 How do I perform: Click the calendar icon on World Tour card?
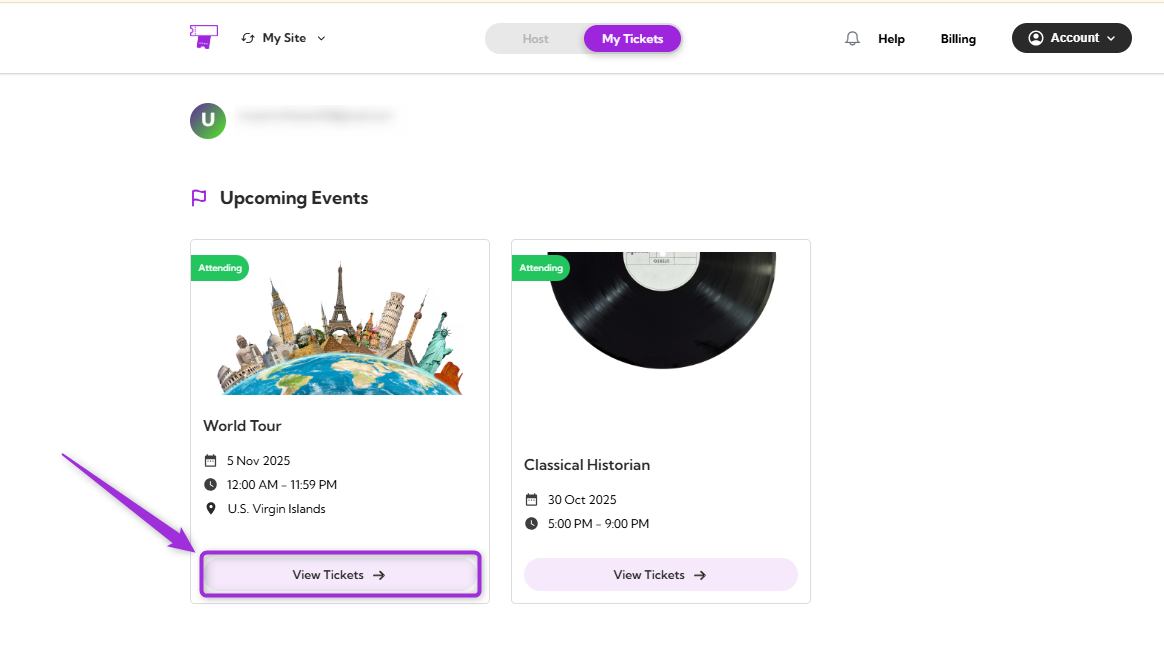click(x=210, y=460)
